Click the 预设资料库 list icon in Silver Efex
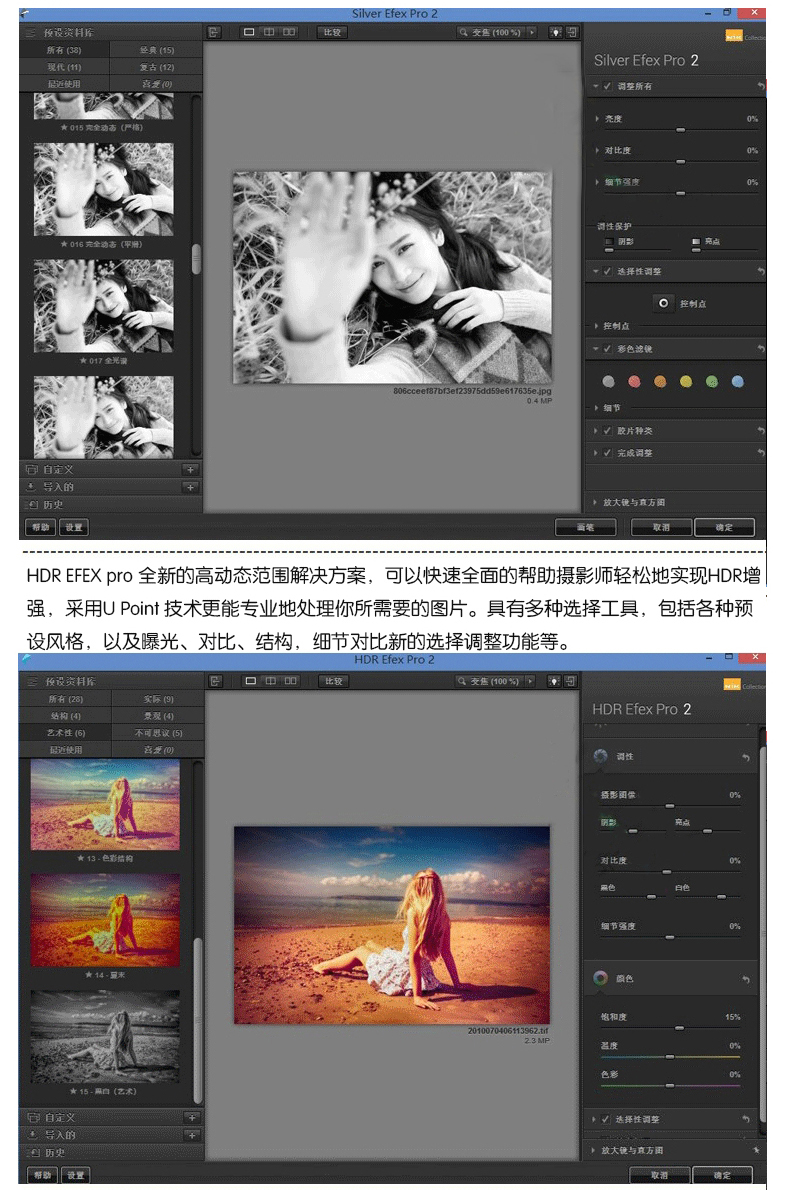The height and width of the screenshot is (1190, 790). [30, 33]
